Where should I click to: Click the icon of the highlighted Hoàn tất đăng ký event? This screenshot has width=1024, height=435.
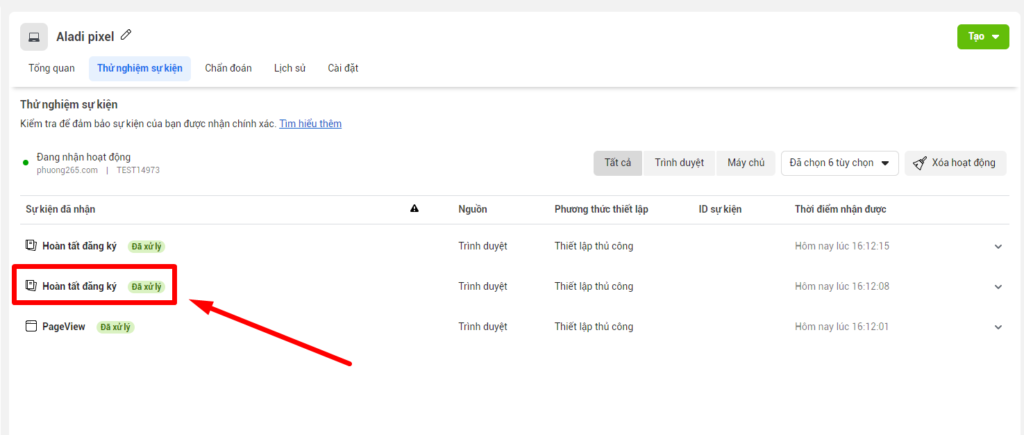31,286
